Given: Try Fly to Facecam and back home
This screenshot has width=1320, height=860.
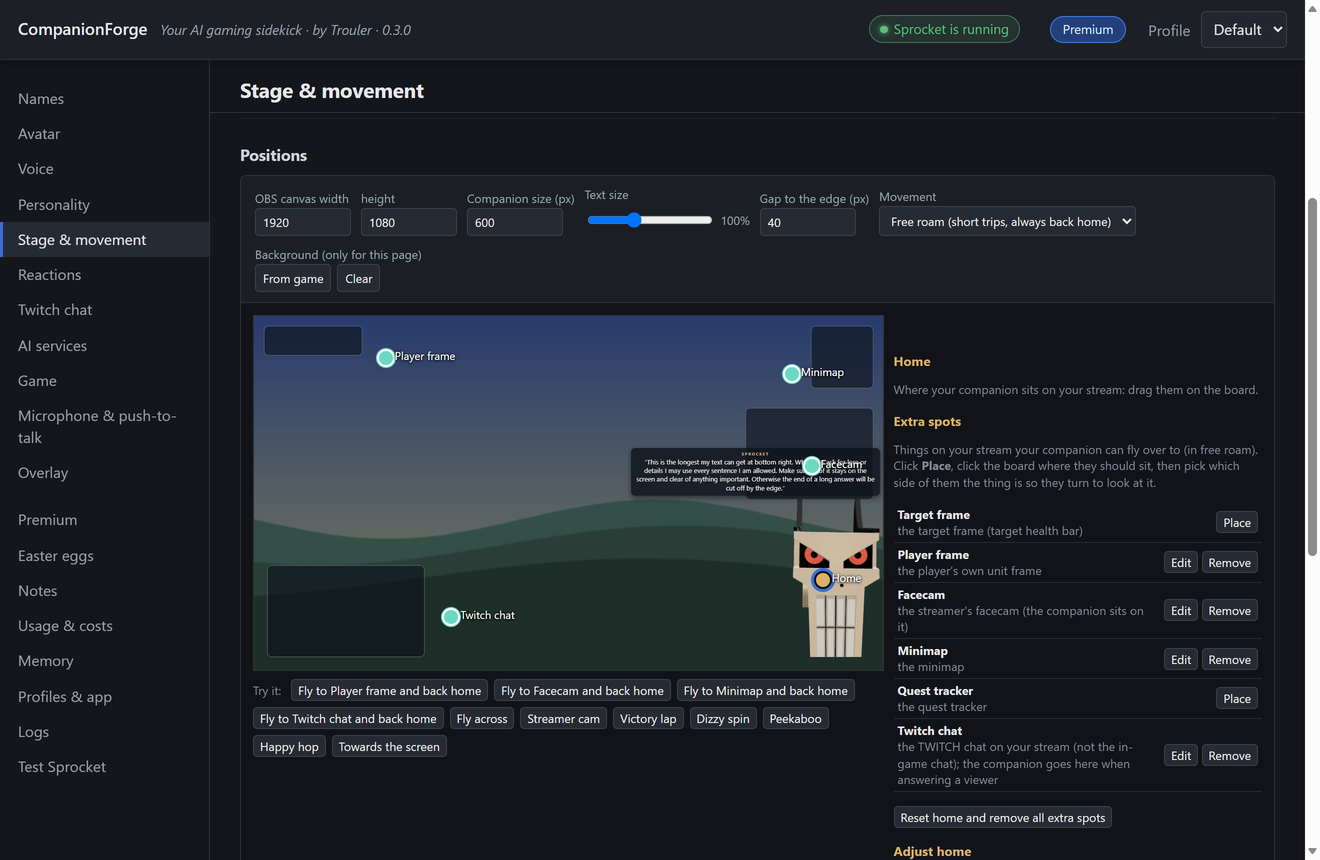Looking at the screenshot, I should click(x=582, y=691).
